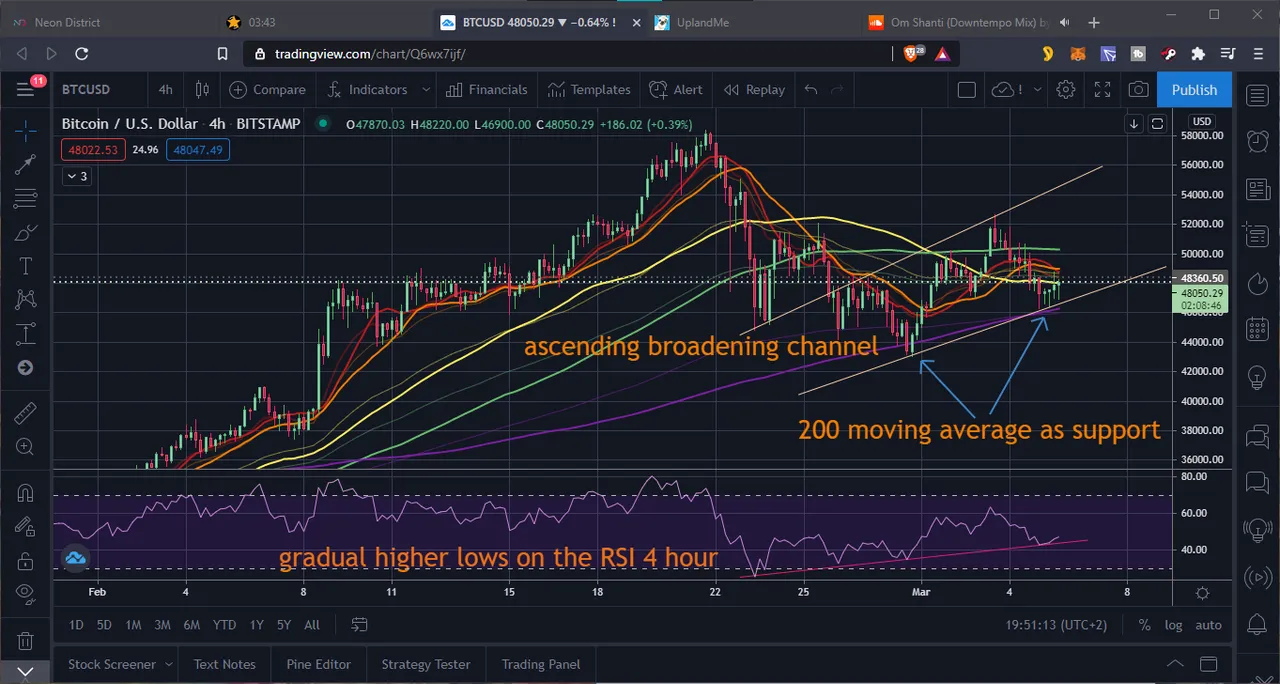Image resolution: width=1280 pixels, height=684 pixels.
Task: Open the Strategy Tester tab
Action: 426,664
